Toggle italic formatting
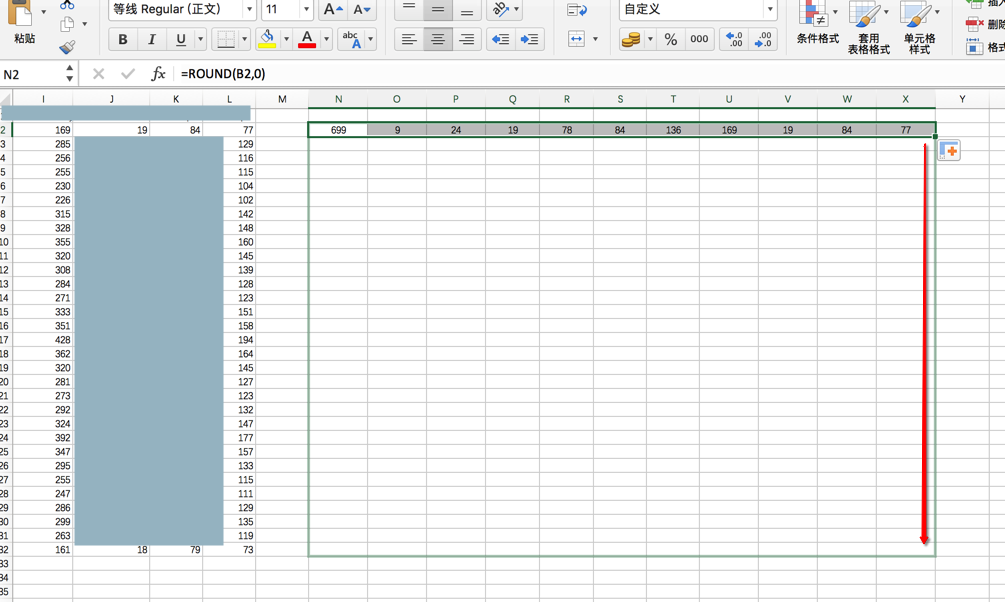Viewport: 1005px width, 602px height. [x=152, y=40]
